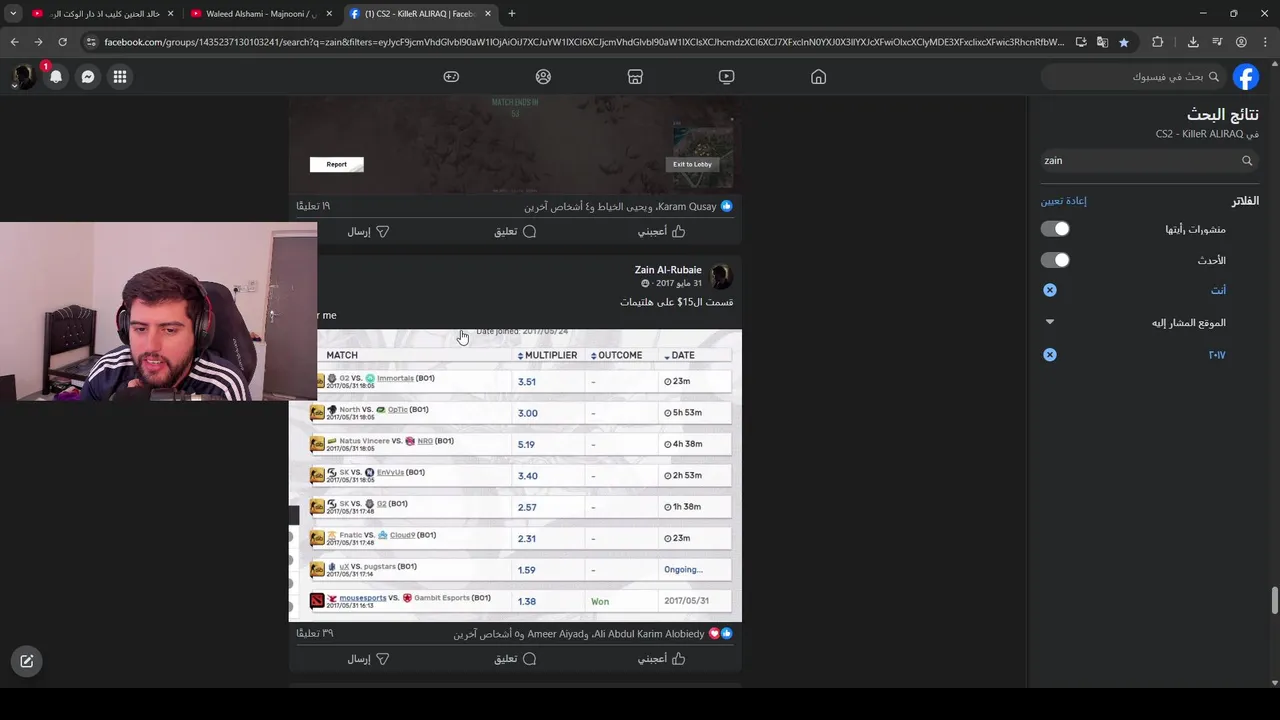Comment on the upper post
Screen dimensions: 1280x720
point(515,231)
